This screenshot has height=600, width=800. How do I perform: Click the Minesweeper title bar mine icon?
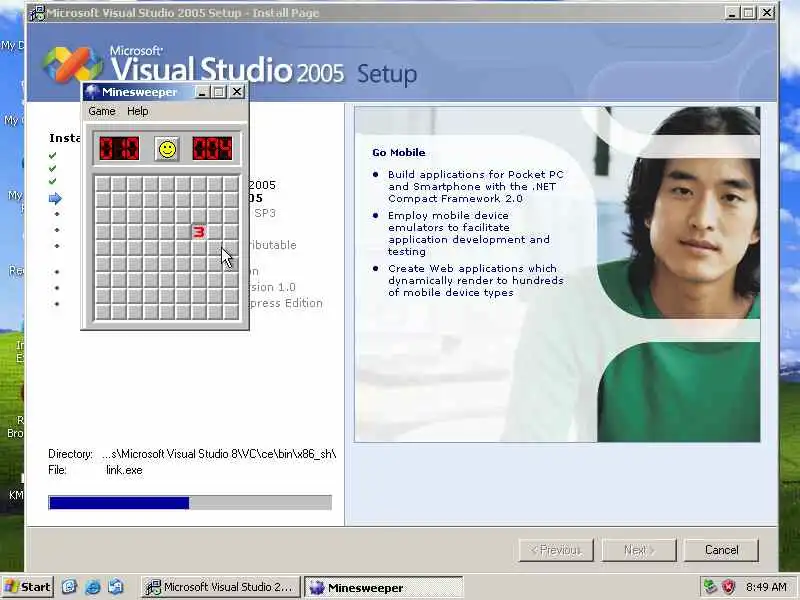click(x=92, y=92)
